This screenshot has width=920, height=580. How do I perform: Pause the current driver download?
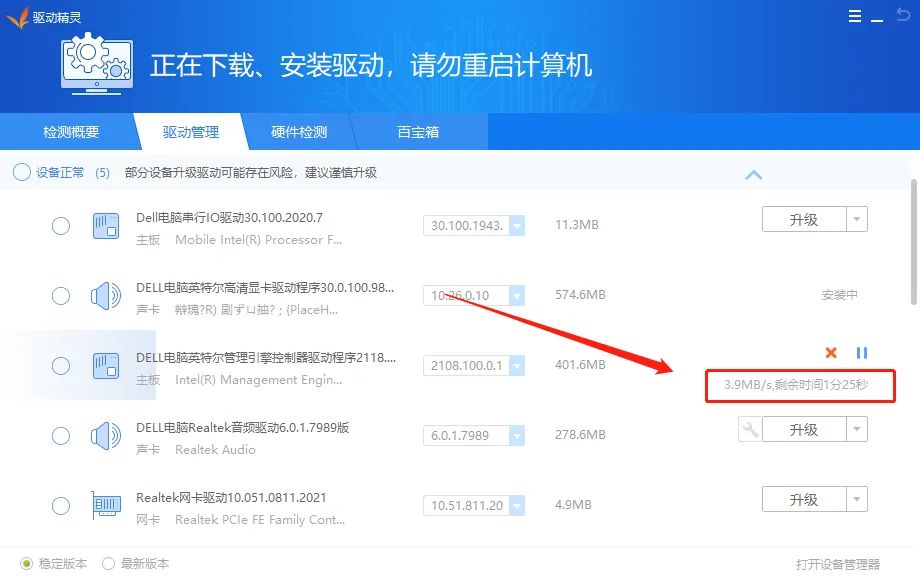[x=861, y=352]
